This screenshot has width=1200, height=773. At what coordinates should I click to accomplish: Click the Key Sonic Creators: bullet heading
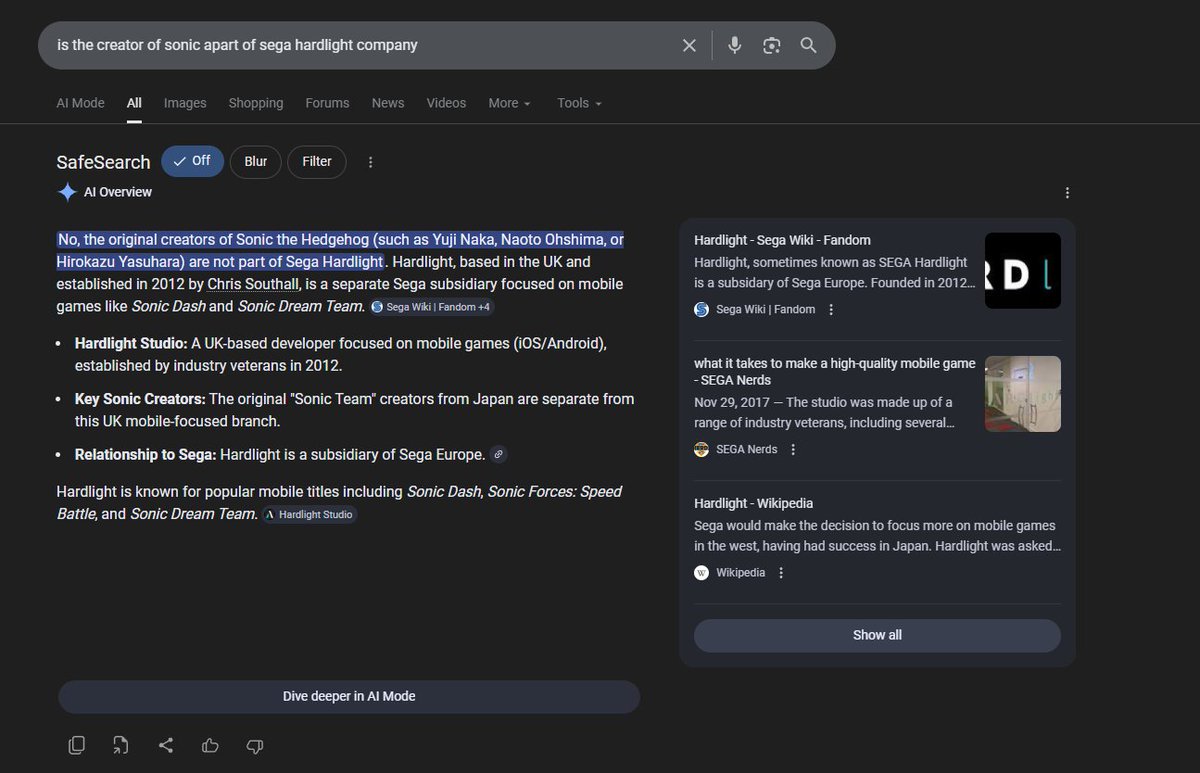[140, 399]
